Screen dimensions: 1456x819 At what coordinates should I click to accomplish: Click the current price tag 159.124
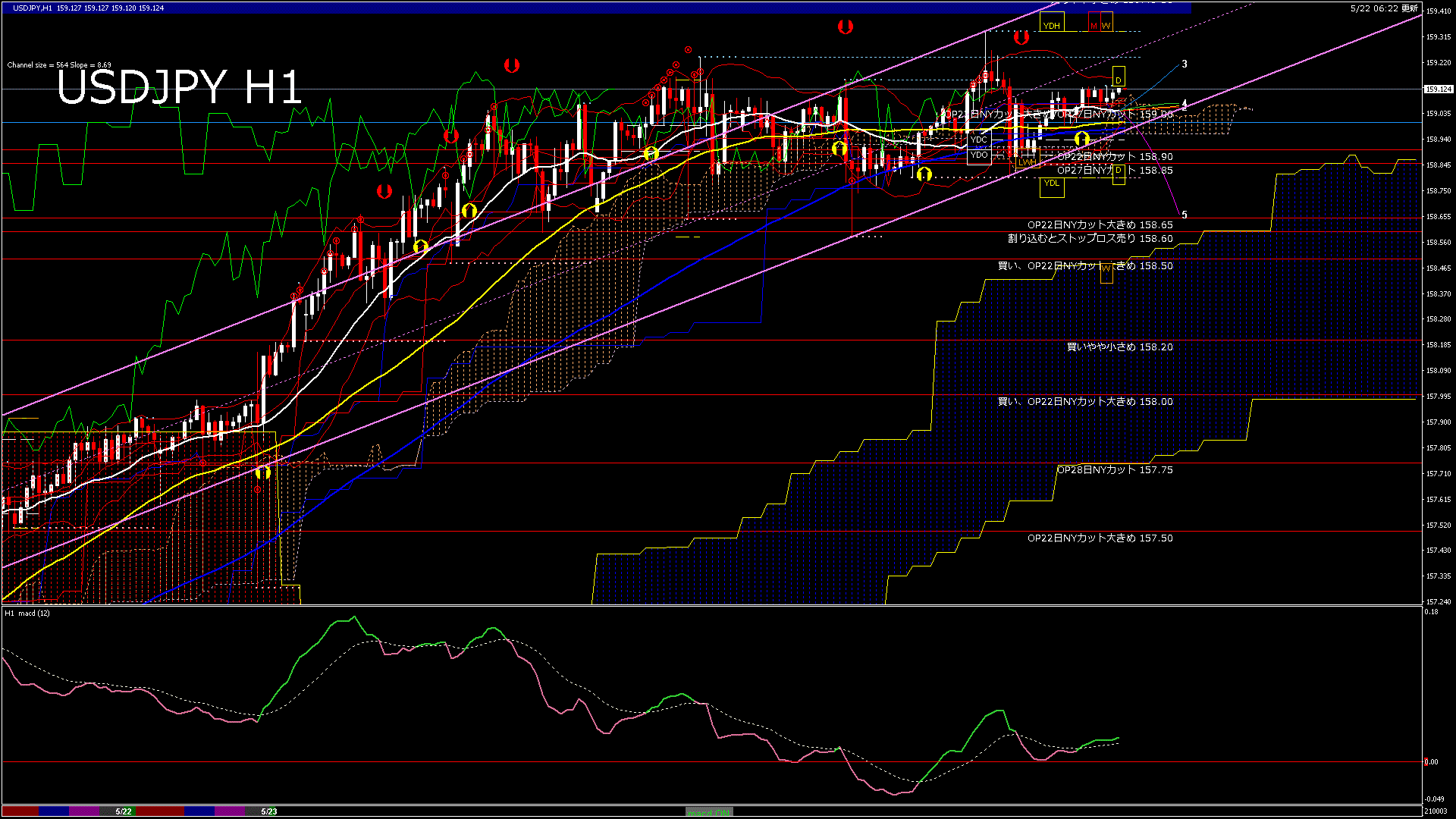(x=1439, y=89)
